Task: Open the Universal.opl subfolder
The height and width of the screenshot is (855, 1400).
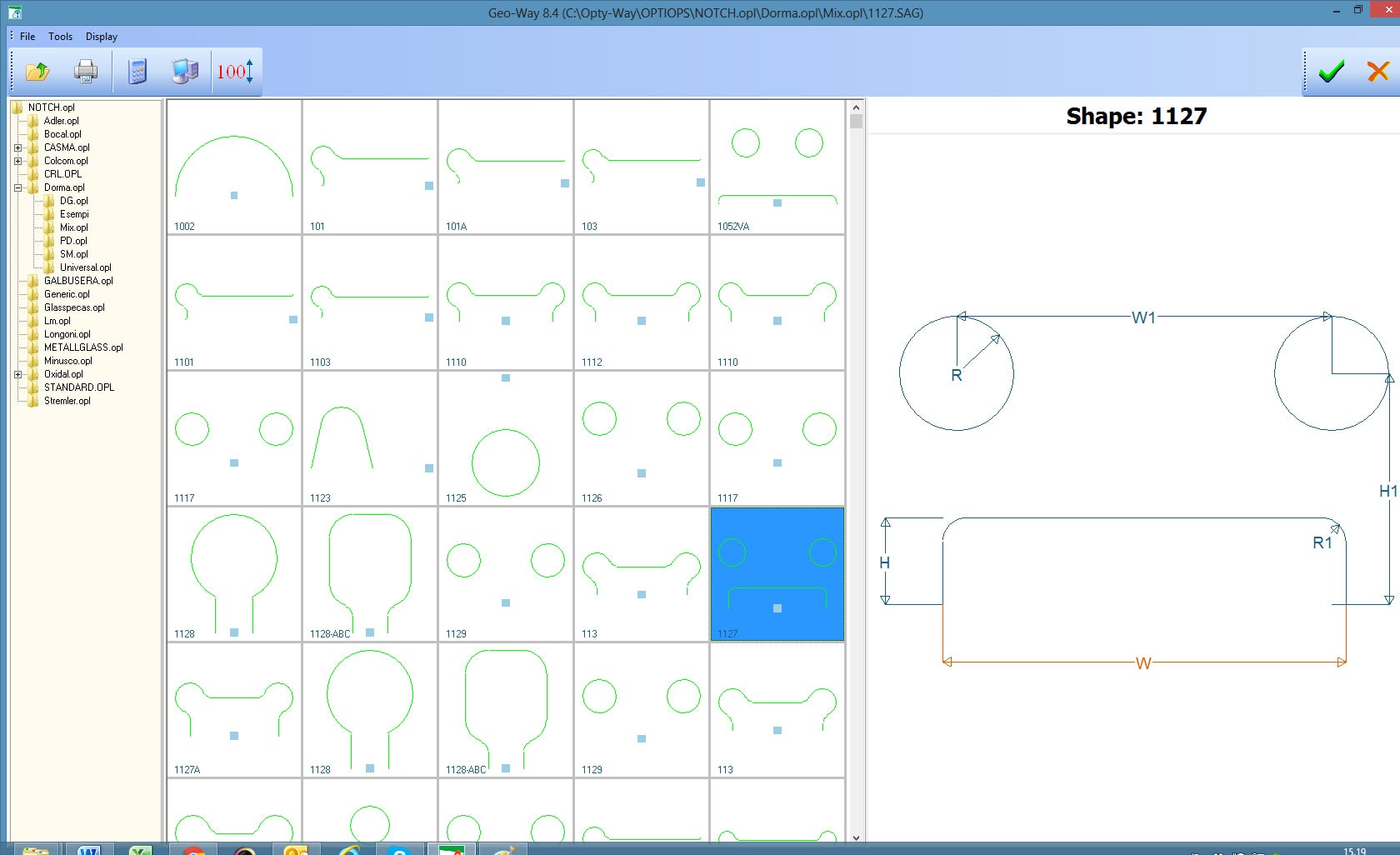Action: click(x=85, y=267)
